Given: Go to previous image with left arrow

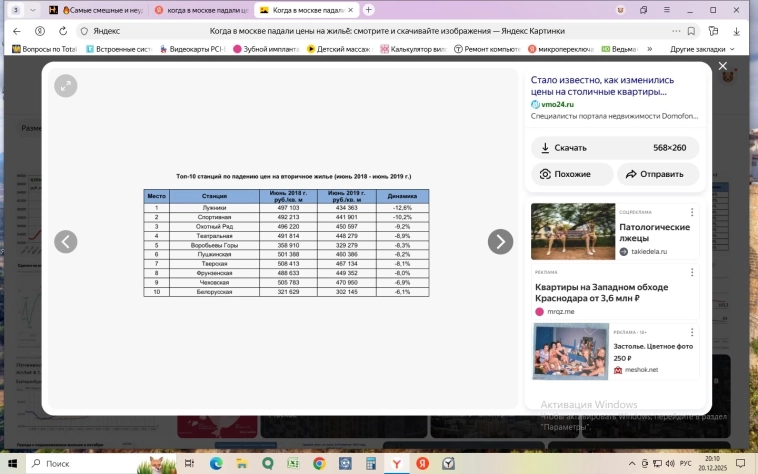Looking at the screenshot, I should pyautogui.click(x=65, y=241).
